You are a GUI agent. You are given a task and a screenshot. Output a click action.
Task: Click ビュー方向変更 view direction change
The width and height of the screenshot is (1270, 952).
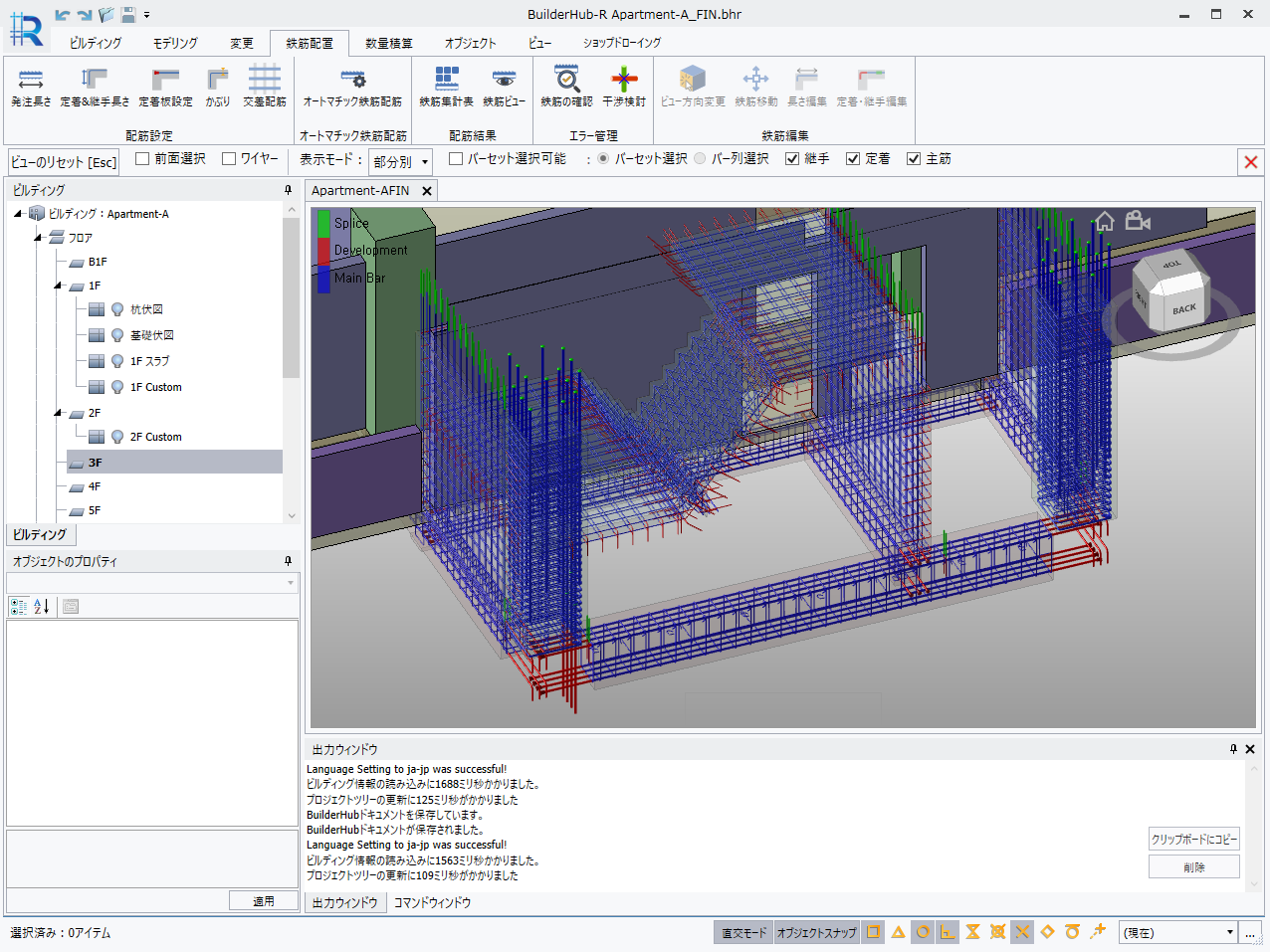(x=693, y=87)
